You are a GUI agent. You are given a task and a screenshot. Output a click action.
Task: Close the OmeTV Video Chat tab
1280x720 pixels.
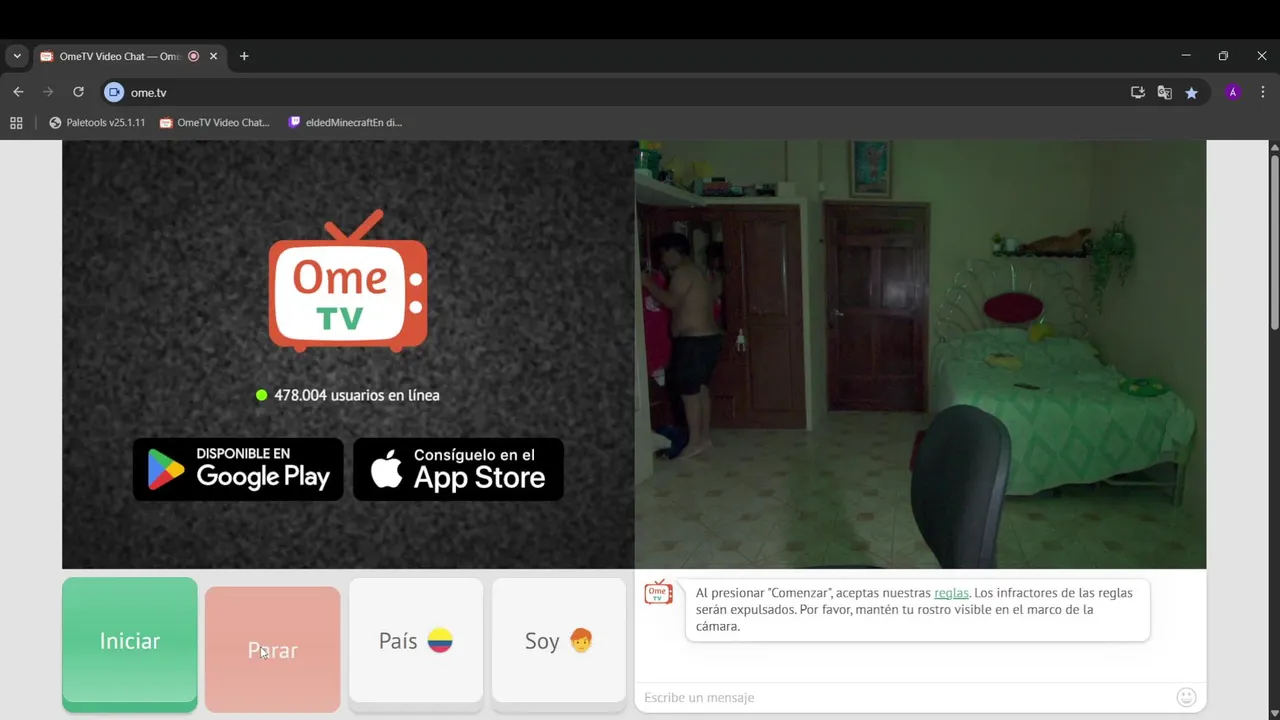[x=213, y=56]
